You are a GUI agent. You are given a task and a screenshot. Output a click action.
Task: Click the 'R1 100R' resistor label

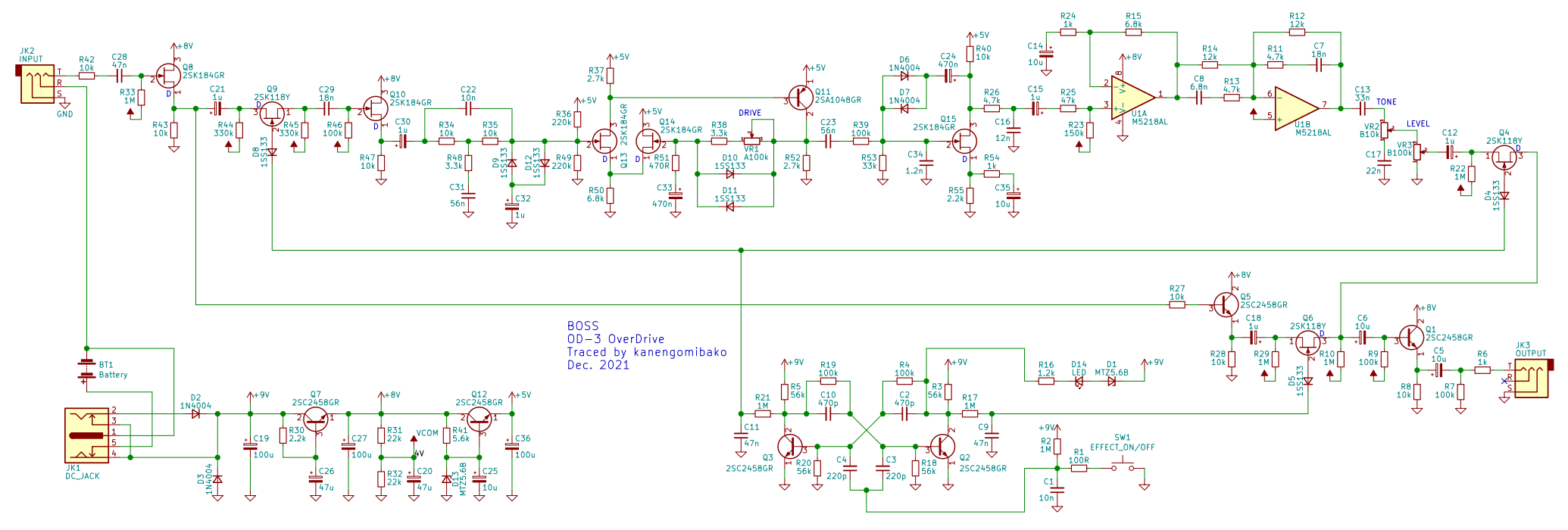(1079, 456)
